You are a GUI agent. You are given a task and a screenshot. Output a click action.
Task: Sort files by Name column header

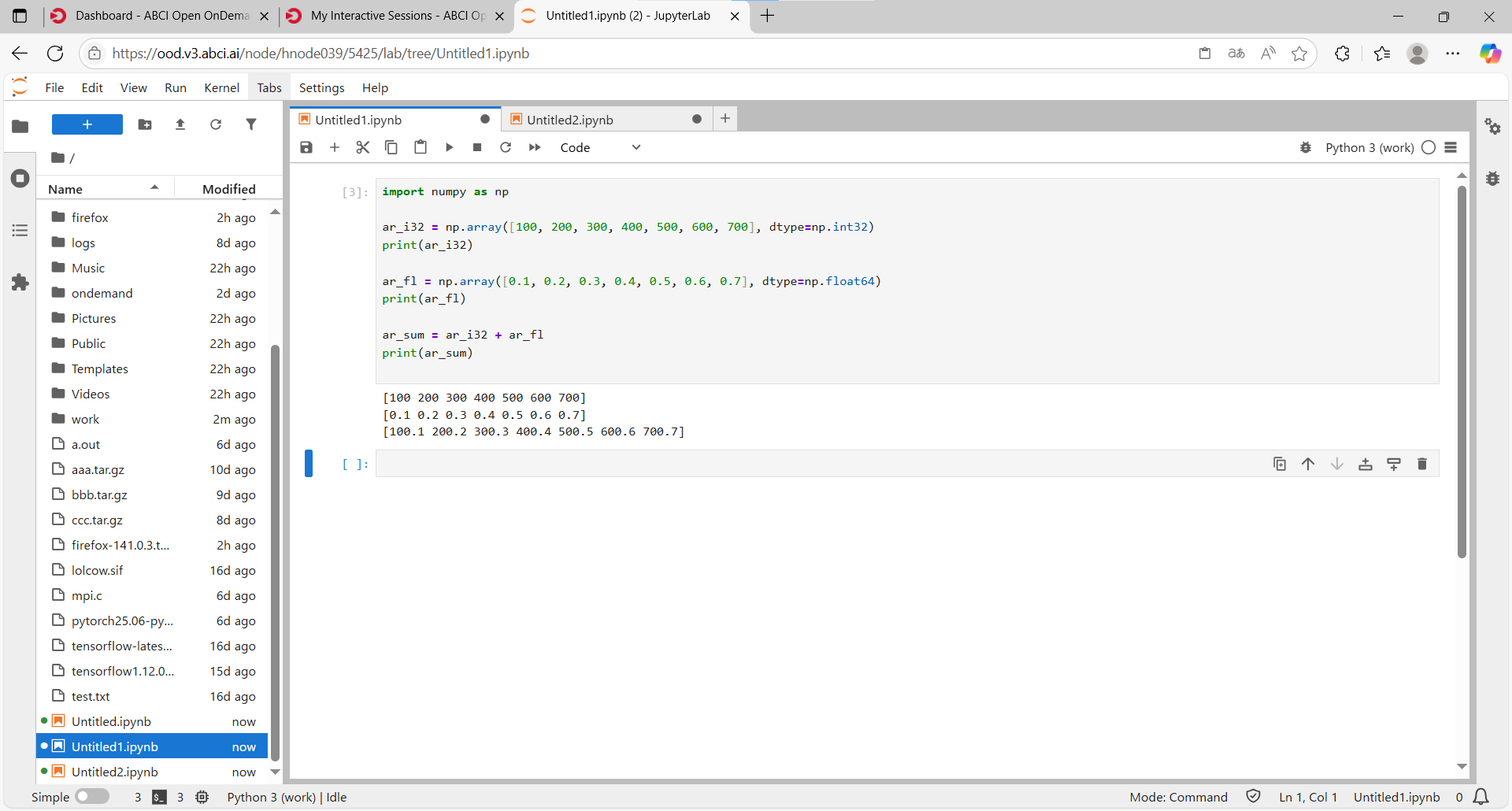coord(104,189)
